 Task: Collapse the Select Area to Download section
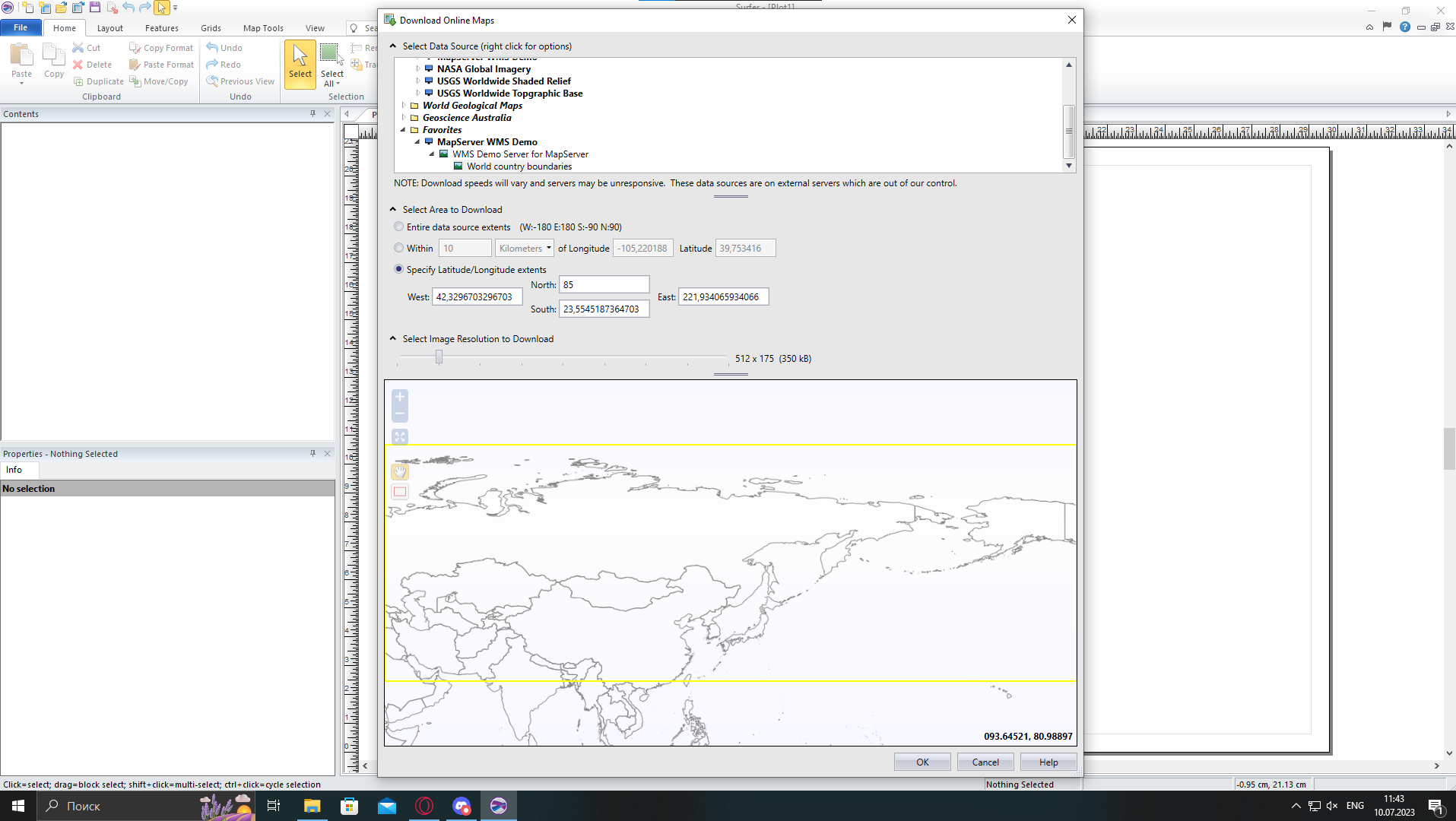[x=393, y=210]
